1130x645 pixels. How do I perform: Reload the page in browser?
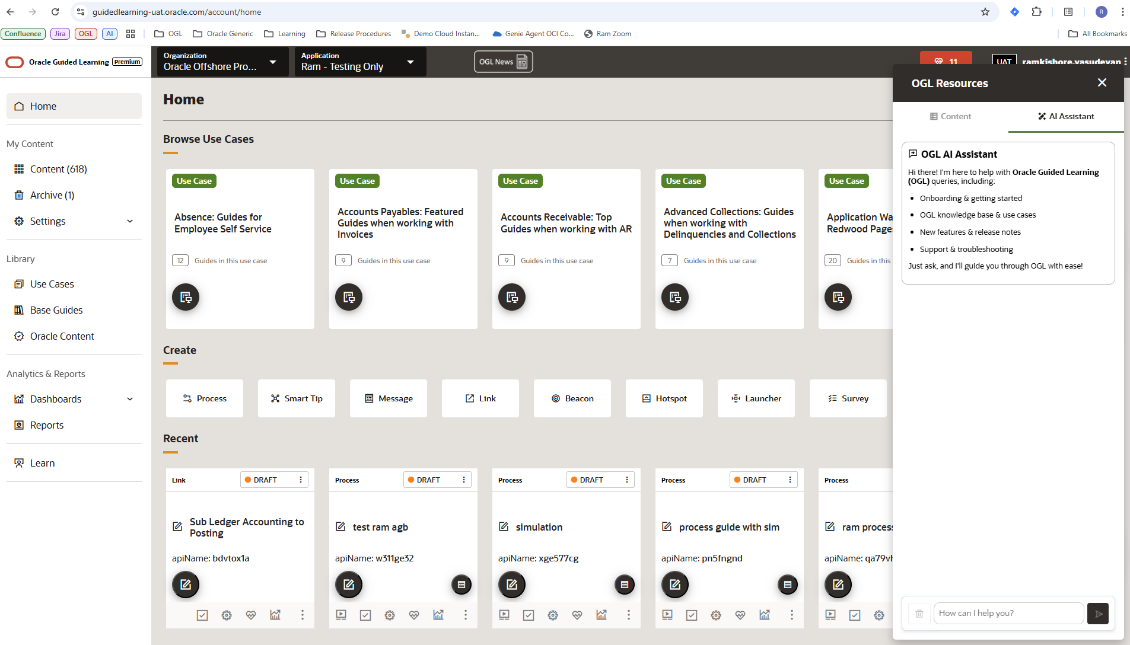pyautogui.click(x=55, y=12)
